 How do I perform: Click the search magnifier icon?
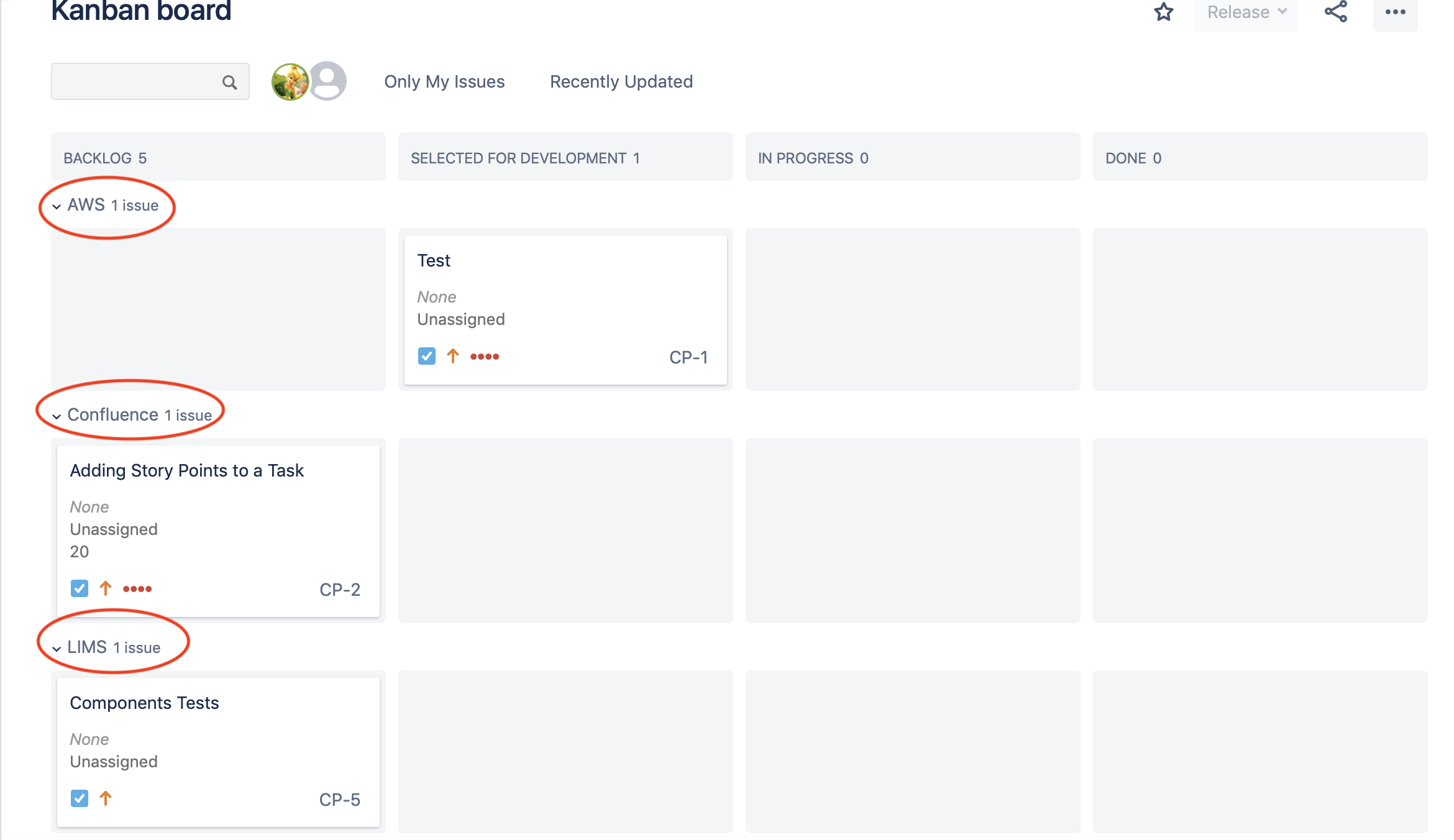(x=229, y=82)
